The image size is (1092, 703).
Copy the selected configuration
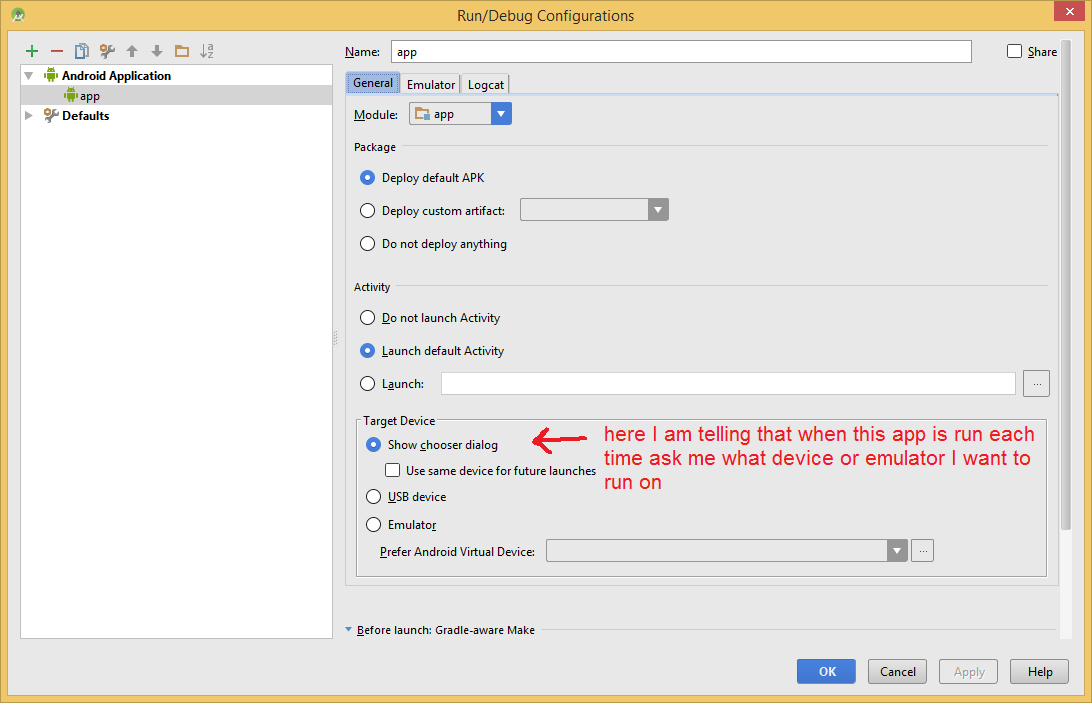(82, 51)
